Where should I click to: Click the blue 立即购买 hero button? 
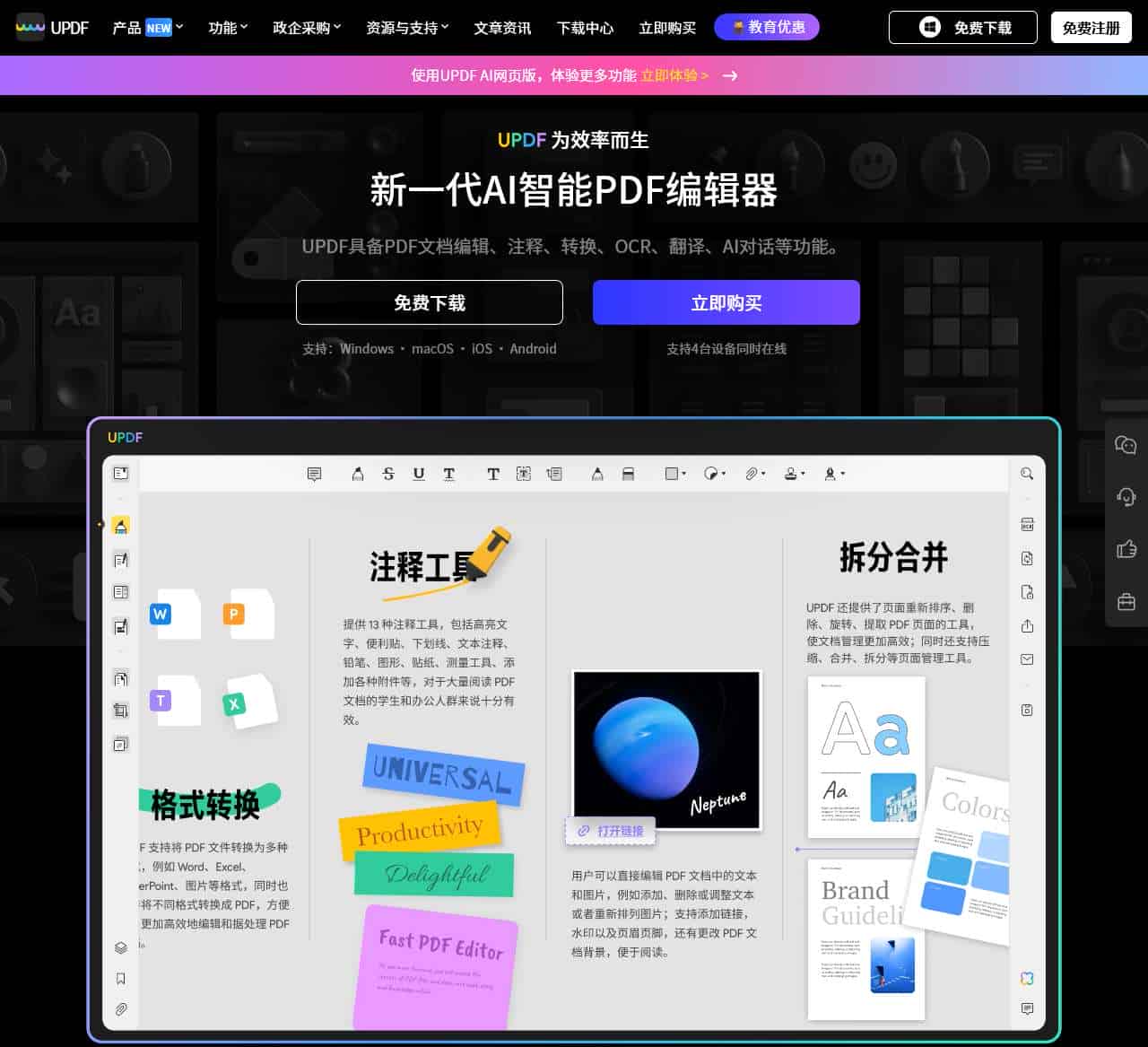coord(726,302)
